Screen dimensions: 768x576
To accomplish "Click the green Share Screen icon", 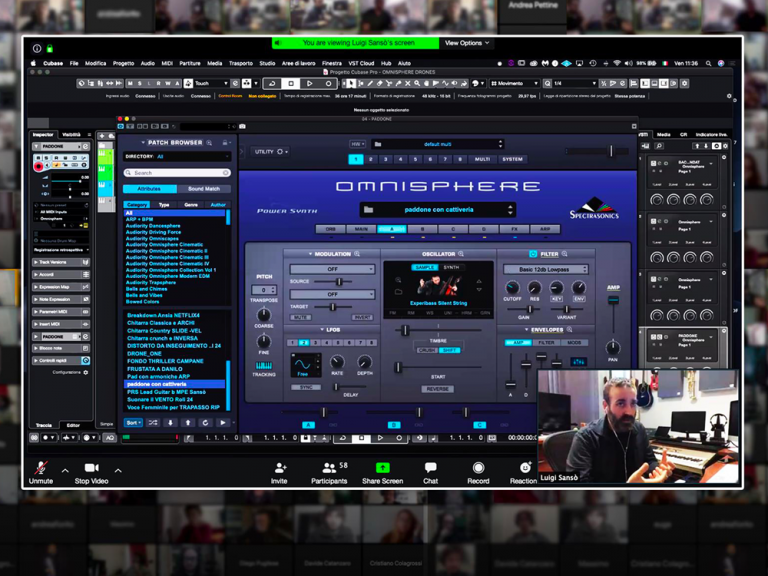I will [383, 468].
